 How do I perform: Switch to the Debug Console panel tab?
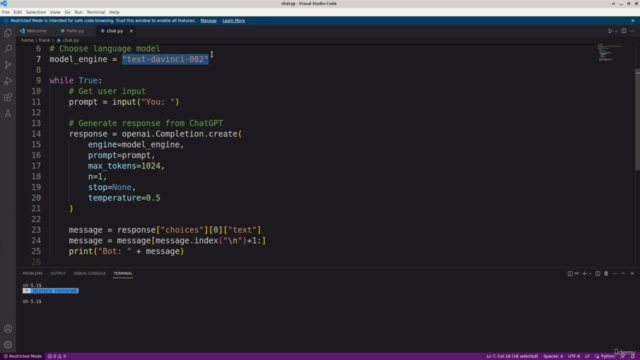click(89, 273)
